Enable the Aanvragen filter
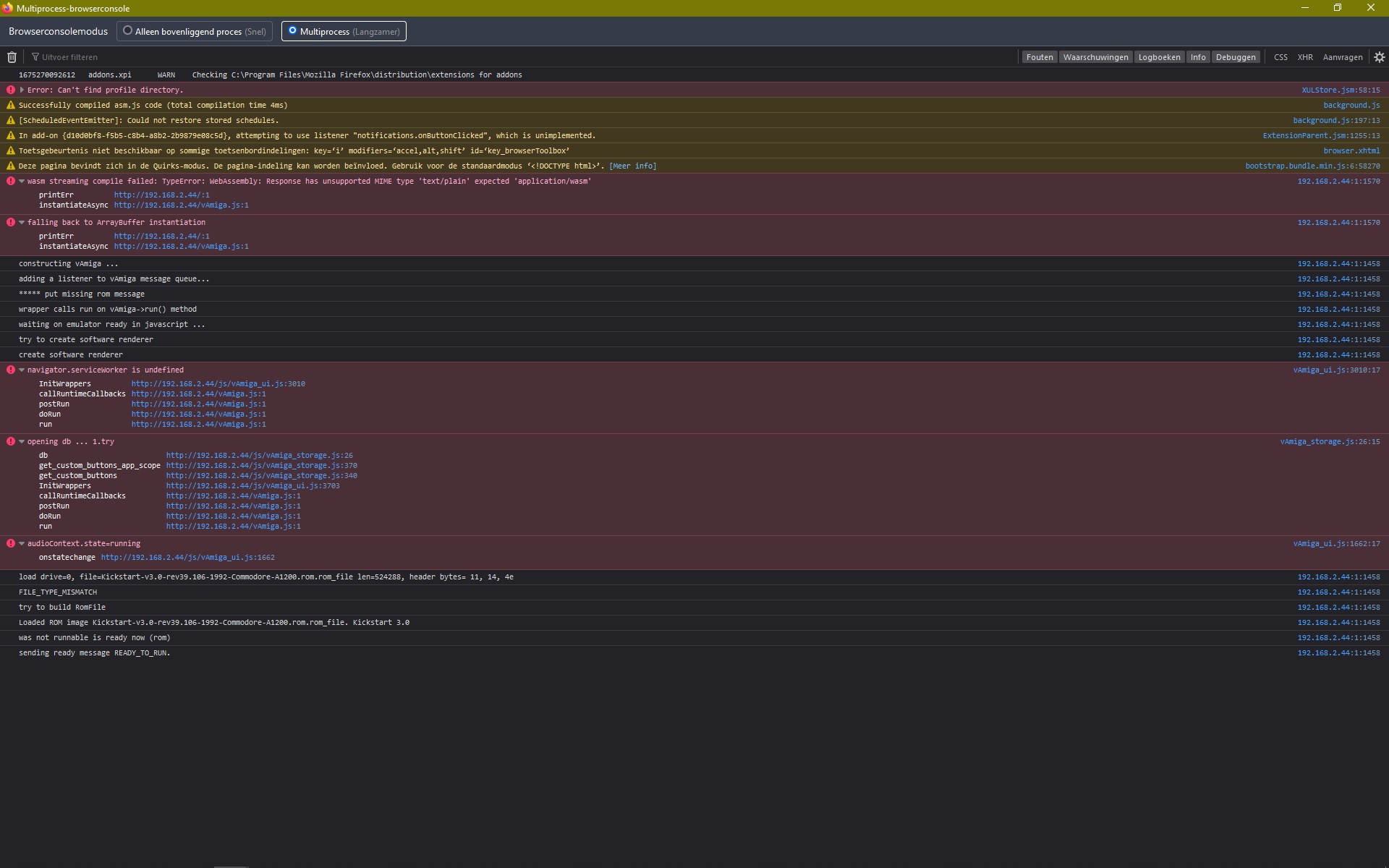1389x868 pixels. [x=1343, y=57]
